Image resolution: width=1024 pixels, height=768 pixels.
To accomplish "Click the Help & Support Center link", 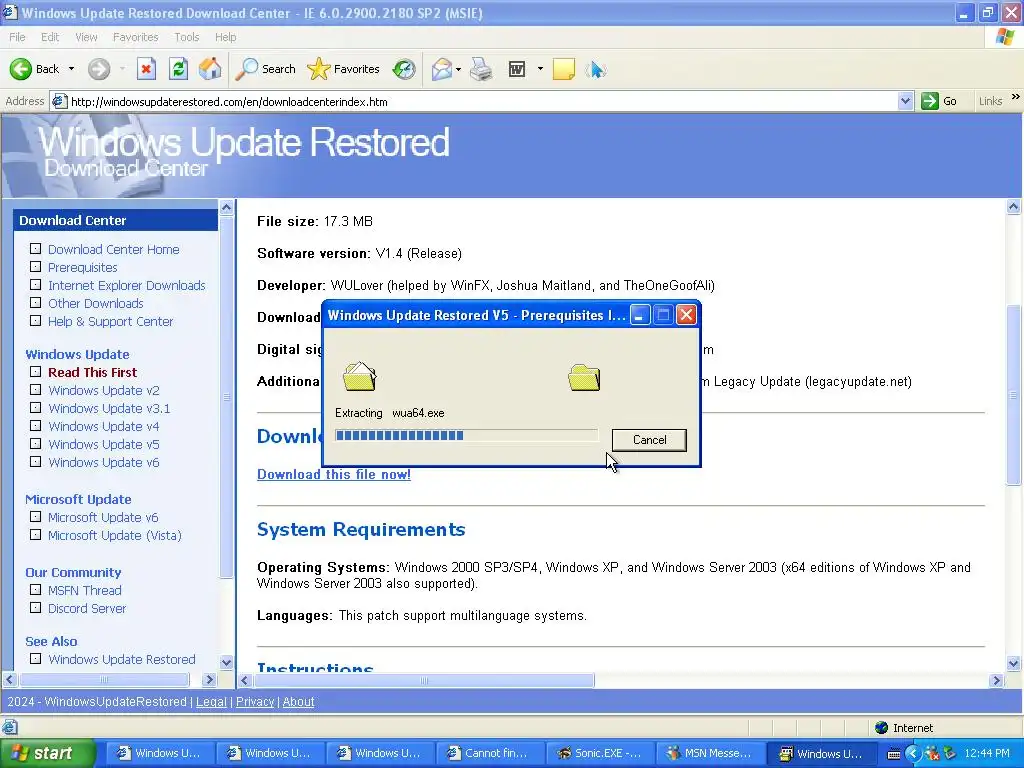I will tap(110, 321).
